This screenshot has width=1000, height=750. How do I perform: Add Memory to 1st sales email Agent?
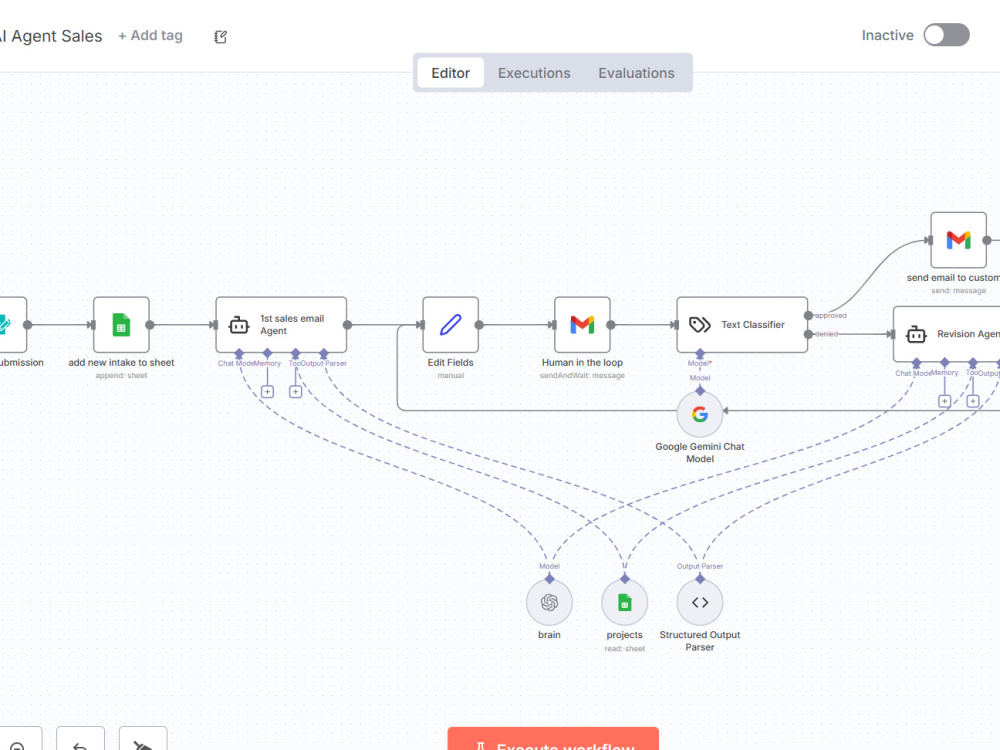tap(267, 392)
